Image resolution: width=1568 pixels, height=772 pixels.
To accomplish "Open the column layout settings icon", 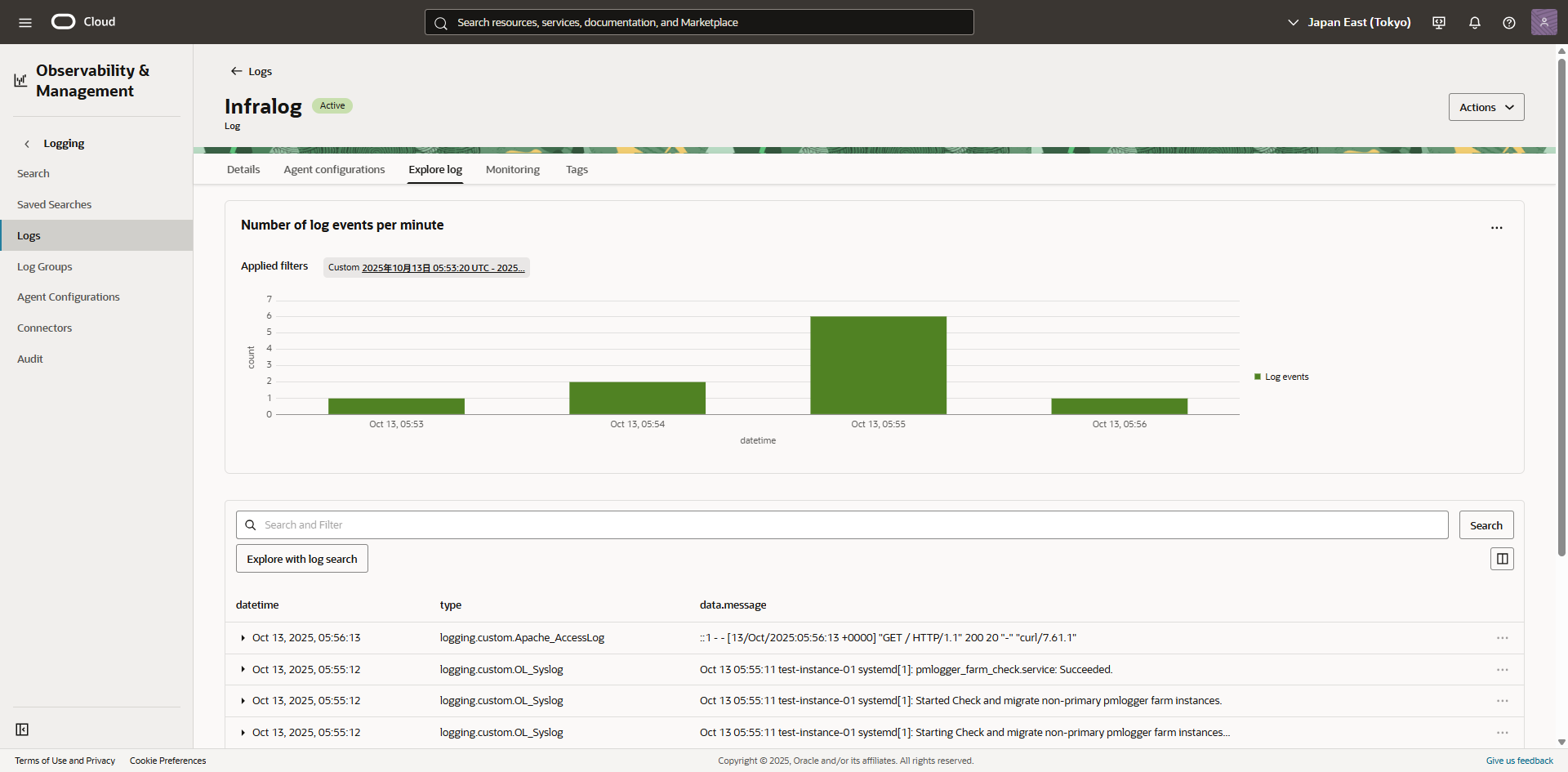I will 1502,559.
